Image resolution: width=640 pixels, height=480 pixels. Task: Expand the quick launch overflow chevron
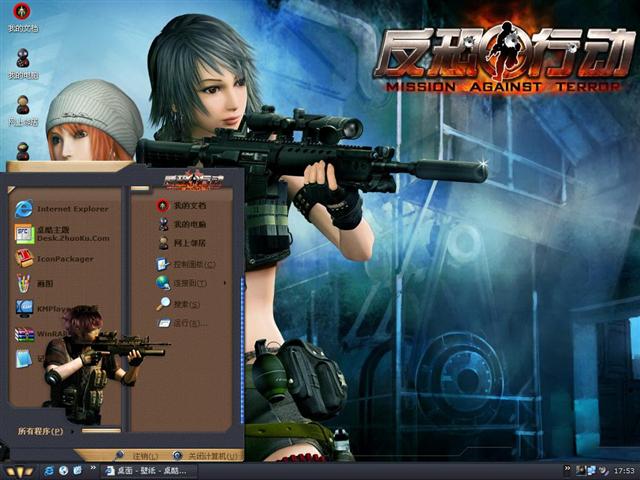coord(93,468)
